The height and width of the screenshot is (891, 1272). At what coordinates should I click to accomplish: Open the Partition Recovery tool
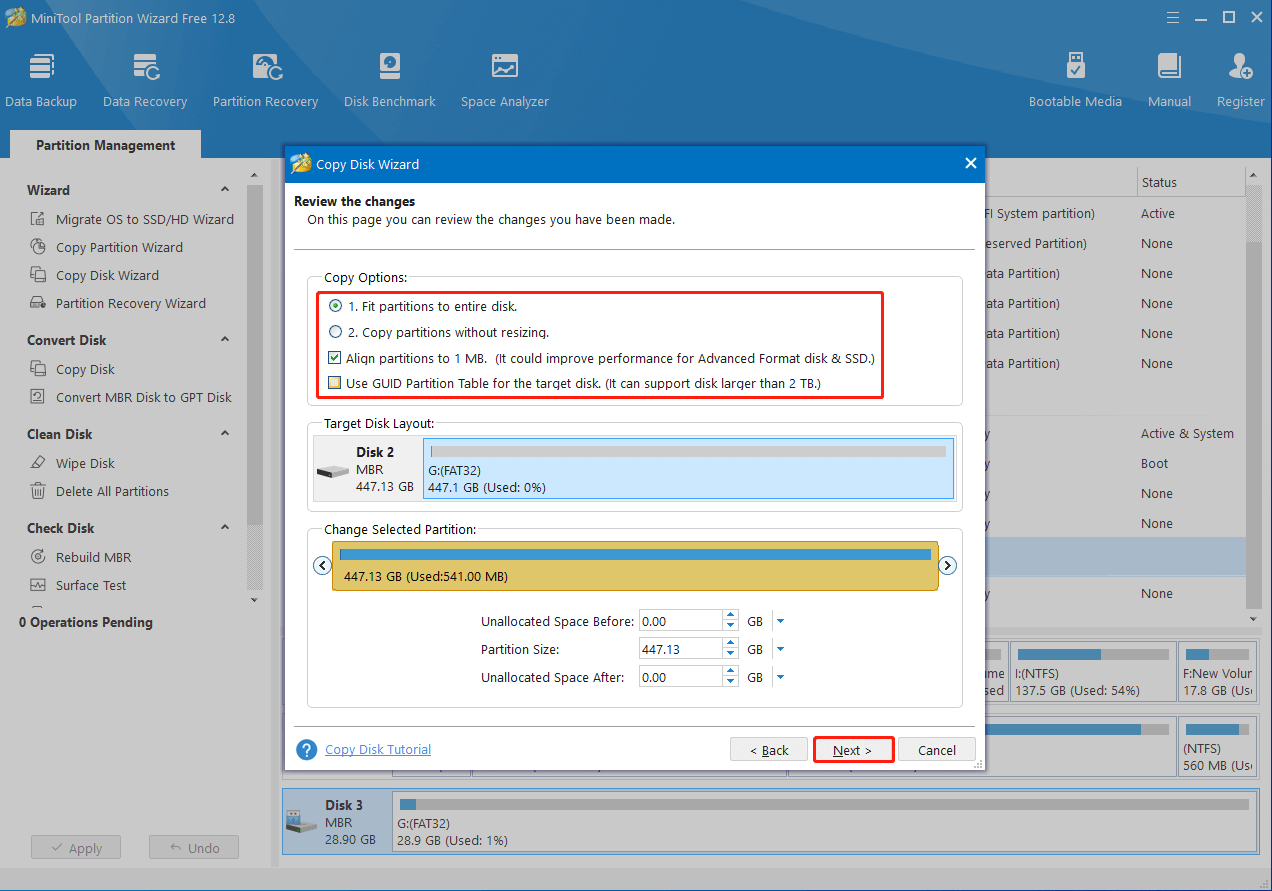pos(265,80)
